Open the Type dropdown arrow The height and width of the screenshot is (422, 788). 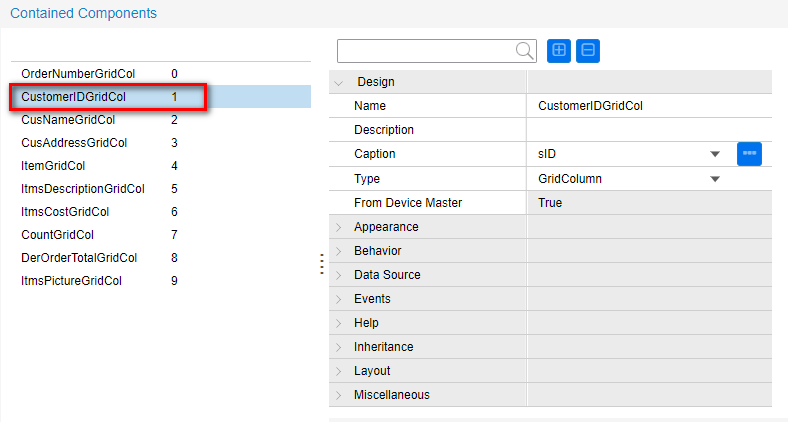tap(715, 179)
